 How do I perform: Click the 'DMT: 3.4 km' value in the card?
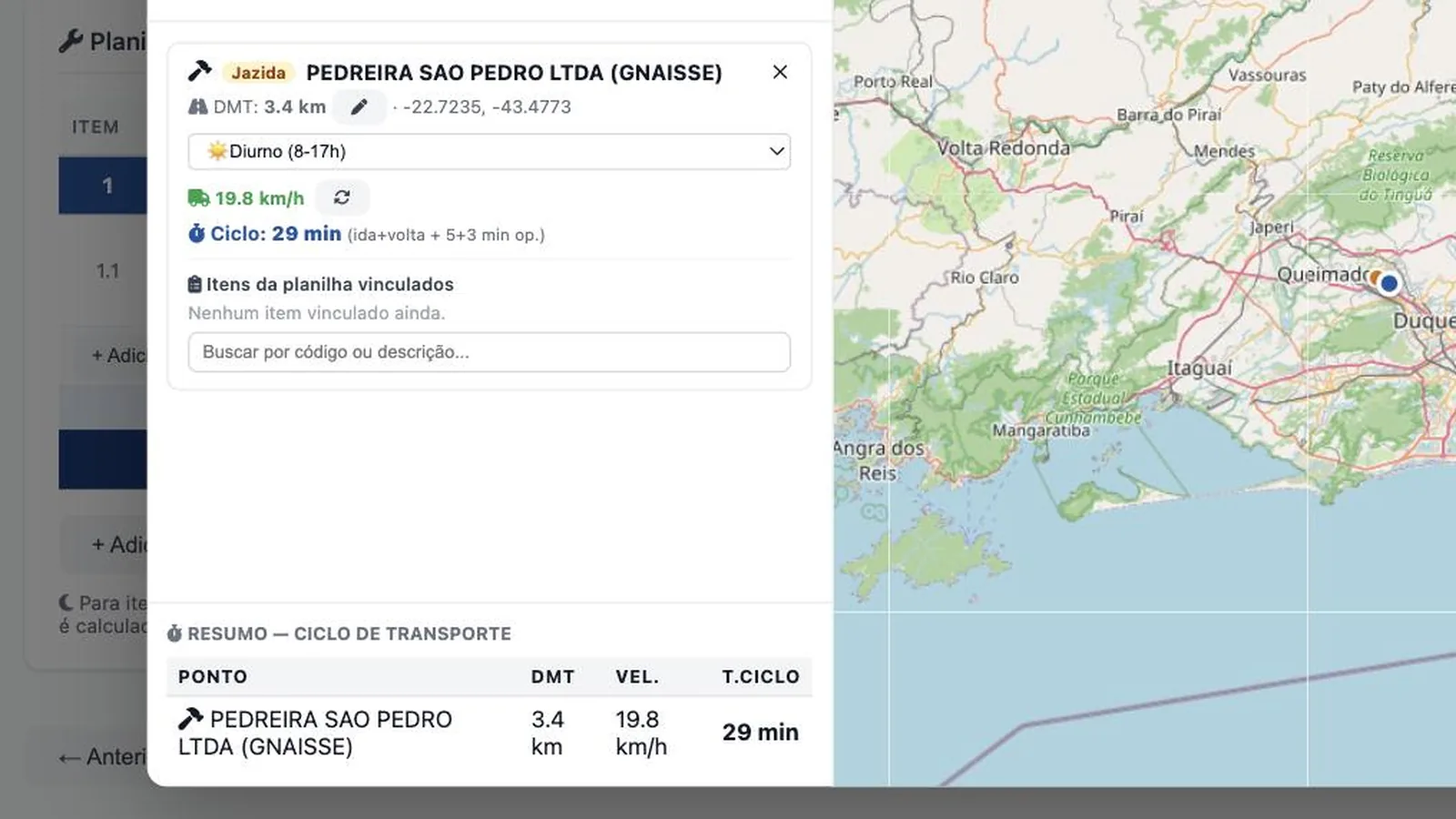coord(269,106)
